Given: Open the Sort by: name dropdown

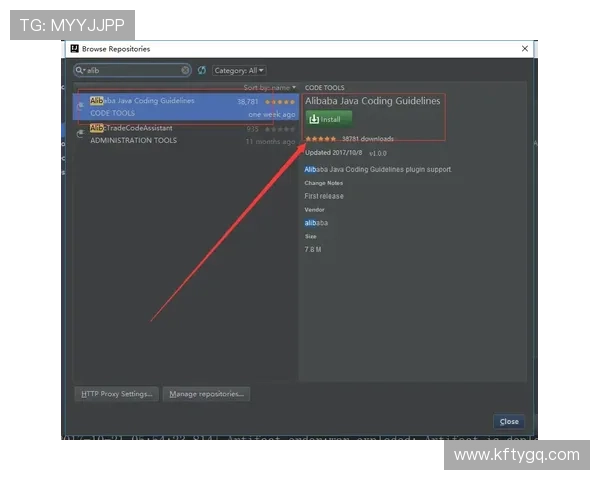Looking at the screenshot, I should pyautogui.click(x=270, y=88).
